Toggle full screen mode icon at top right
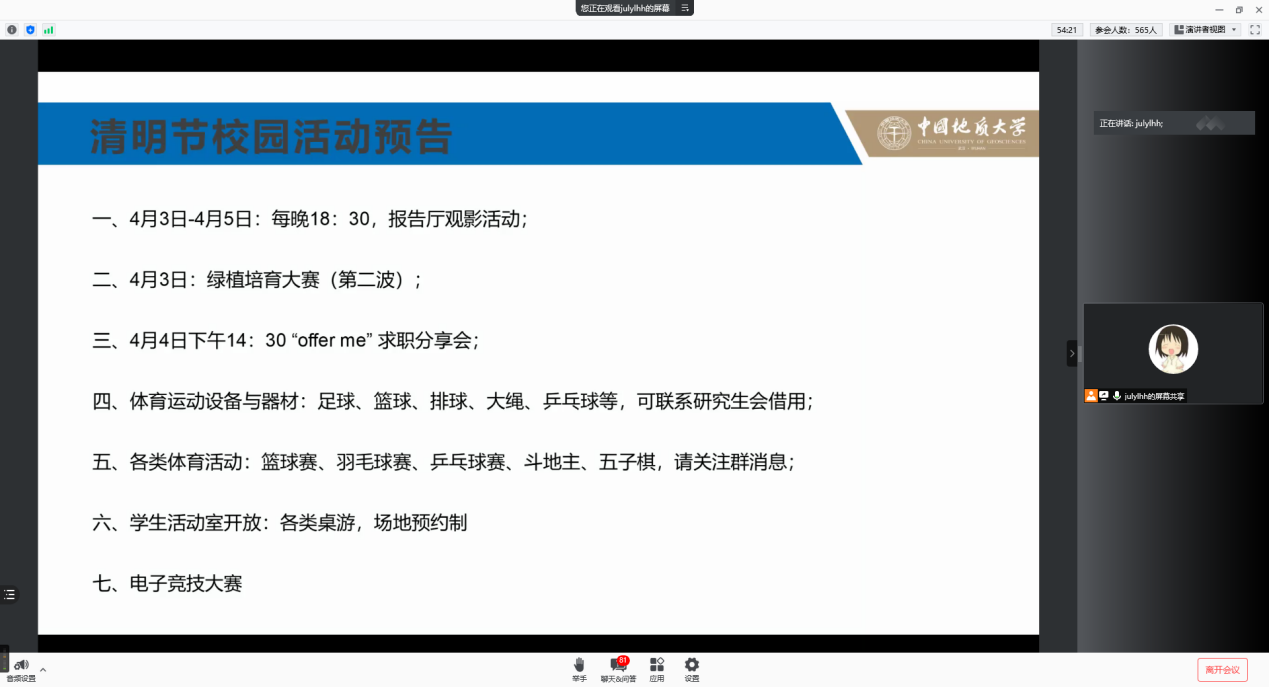 point(1255,30)
